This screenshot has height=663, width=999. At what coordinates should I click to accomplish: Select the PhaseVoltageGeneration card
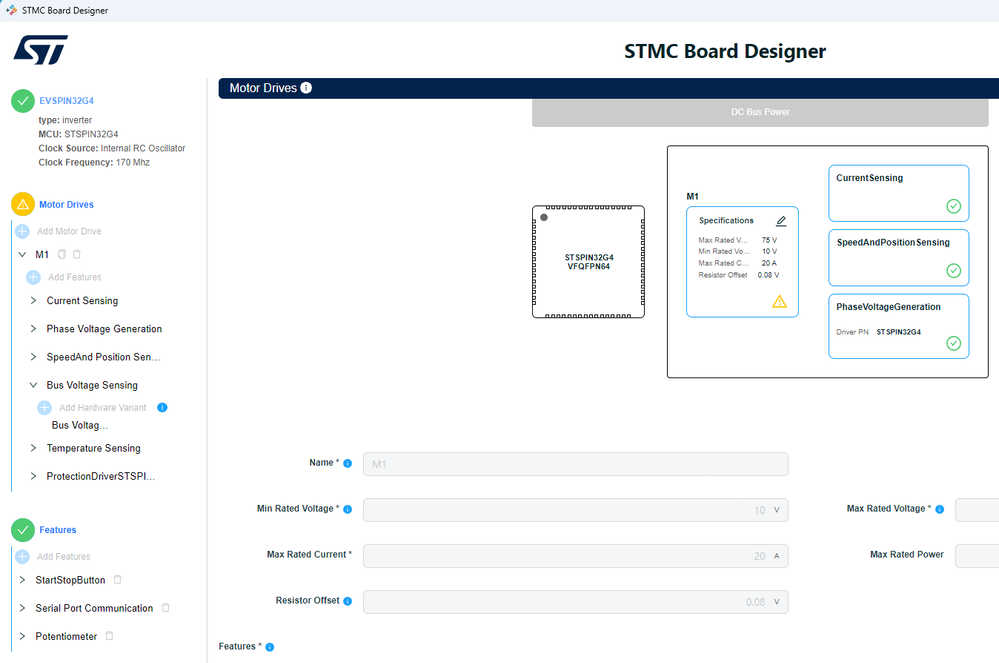tap(898, 326)
